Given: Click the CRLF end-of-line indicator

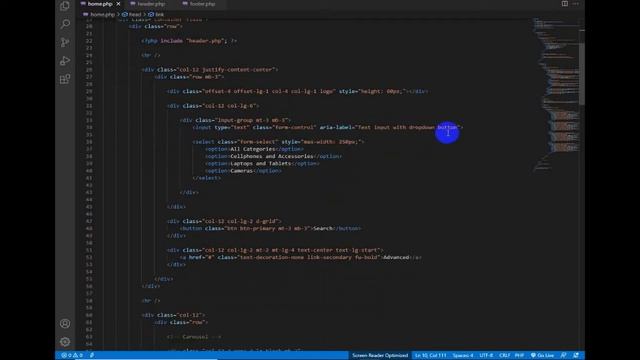Looking at the screenshot, I should 504,356.
